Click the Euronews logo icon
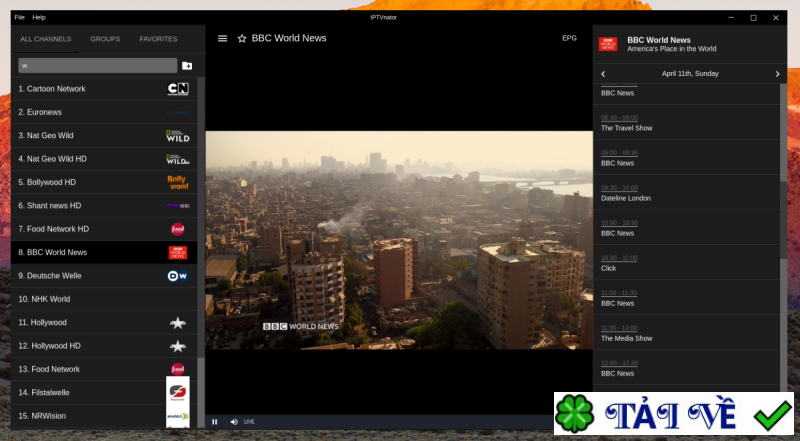The image size is (800, 441). coord(178,112)
